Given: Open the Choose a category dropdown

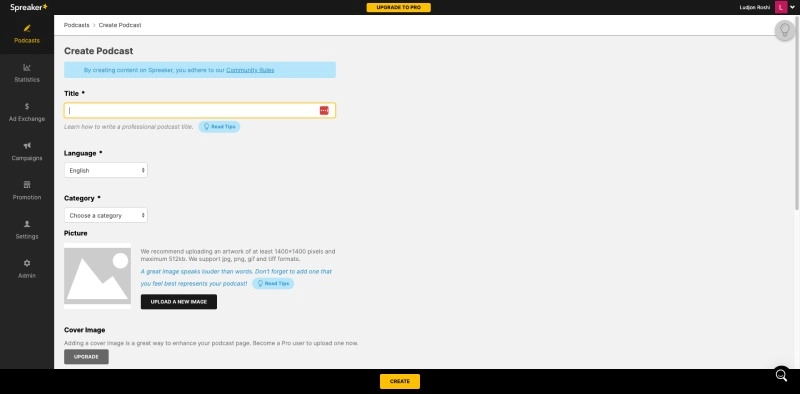Looking at the screenshot, I should pos(106,215).
